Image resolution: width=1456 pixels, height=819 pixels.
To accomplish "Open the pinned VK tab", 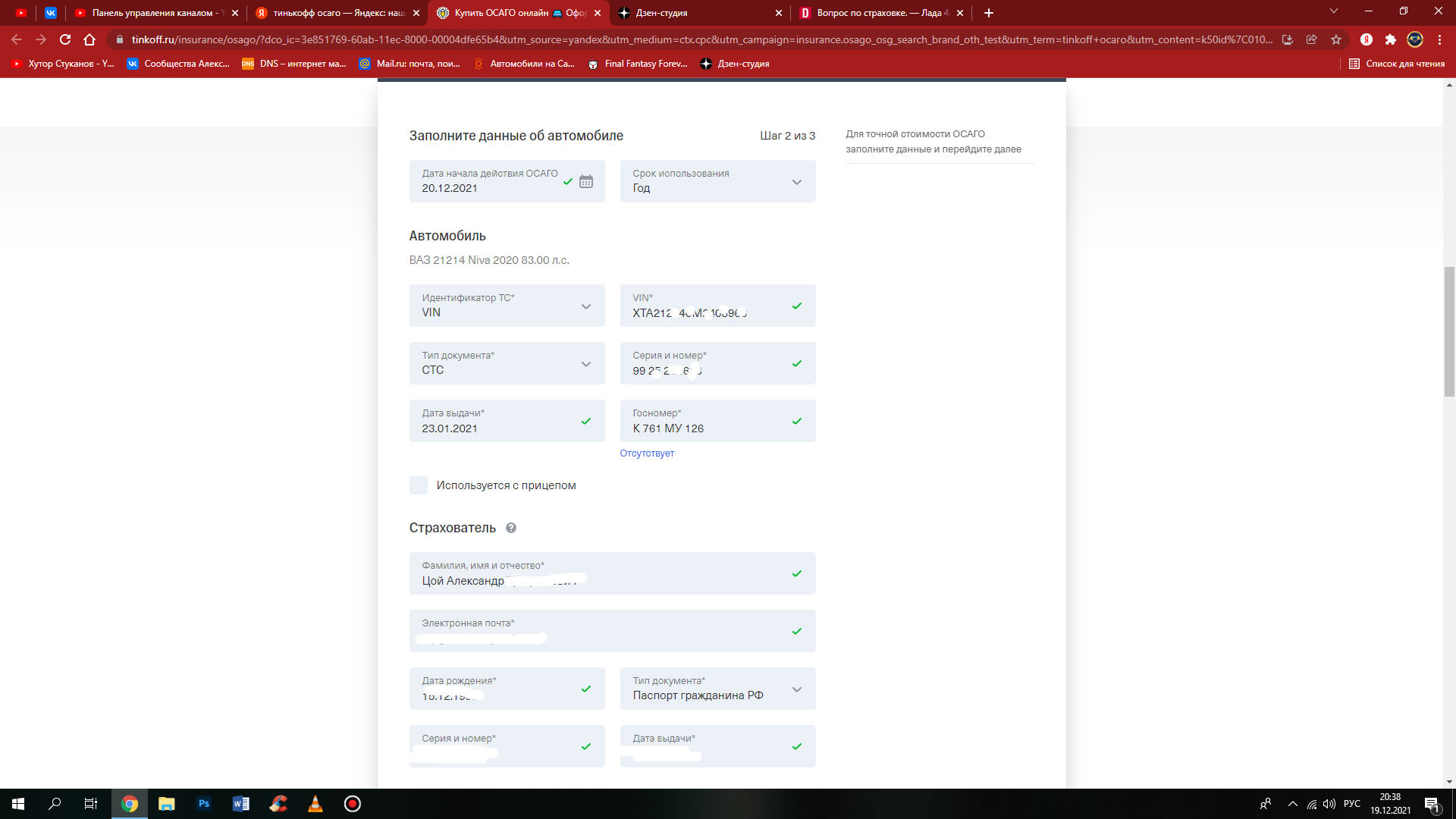I will click(51, 13).
